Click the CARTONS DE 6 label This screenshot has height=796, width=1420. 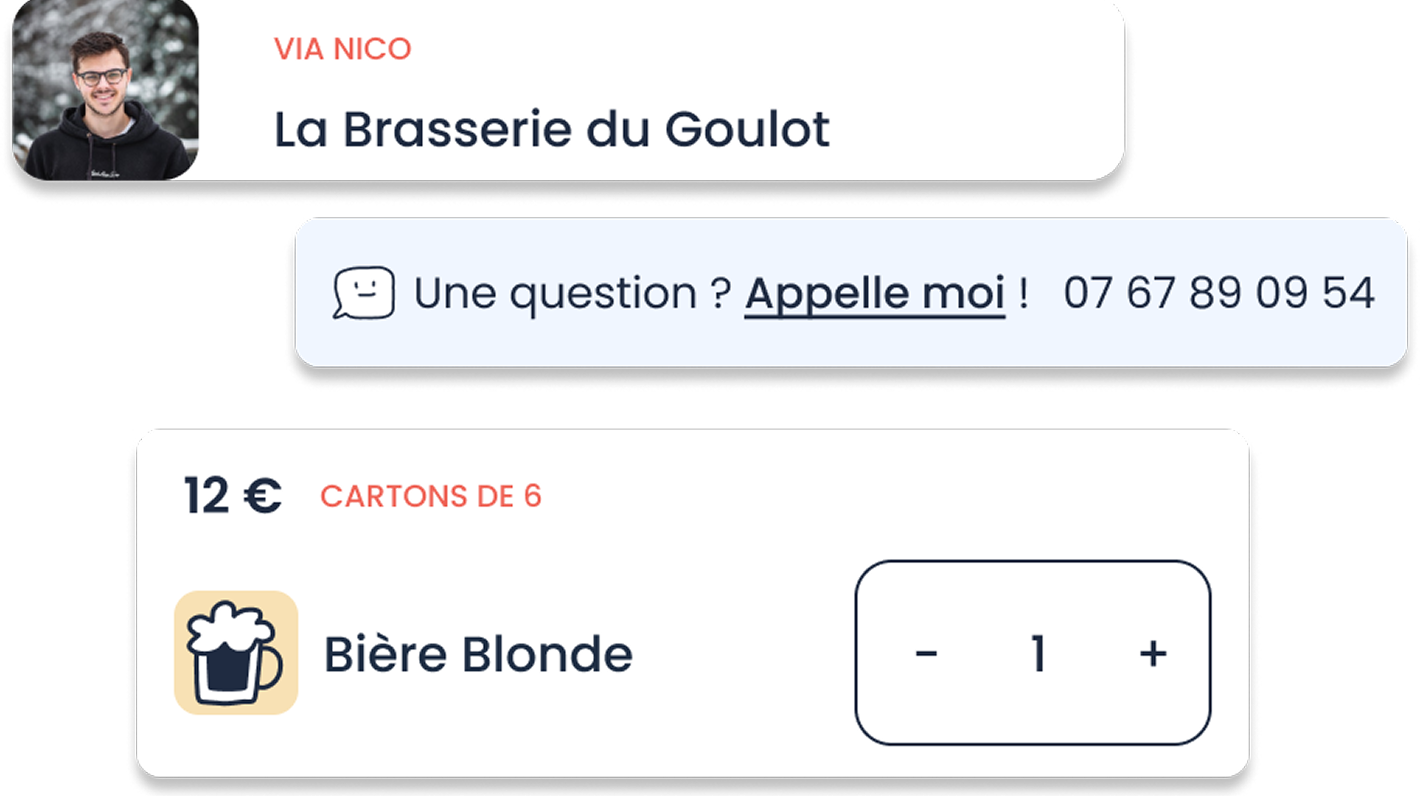[x=430, y=496]
